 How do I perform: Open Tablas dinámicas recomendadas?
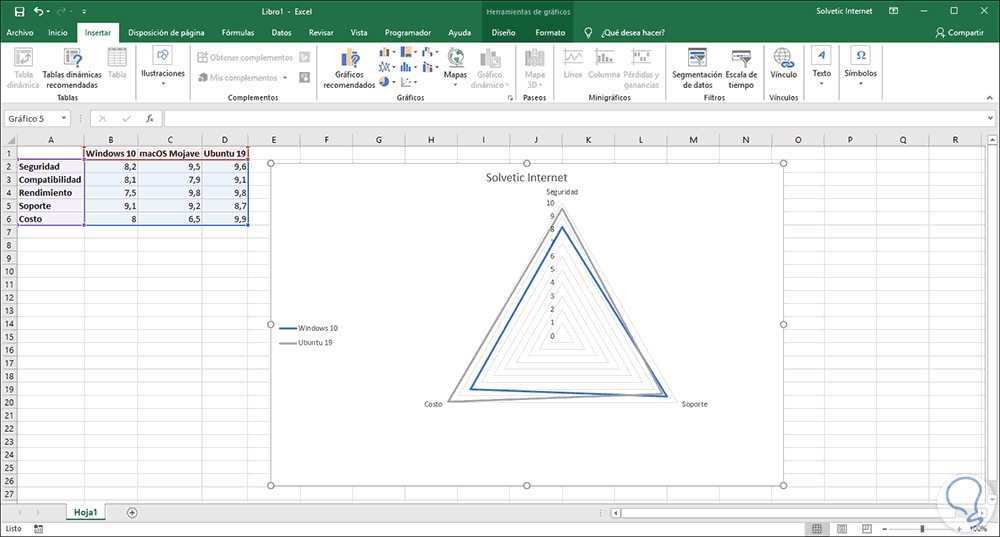click(x=72, y=69)
